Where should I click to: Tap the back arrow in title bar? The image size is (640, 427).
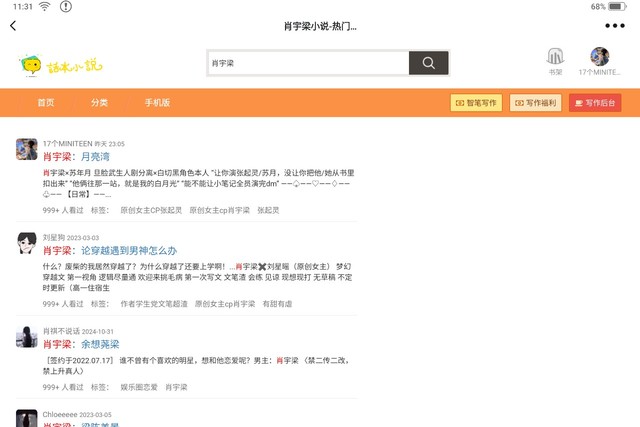click(13, 26)
